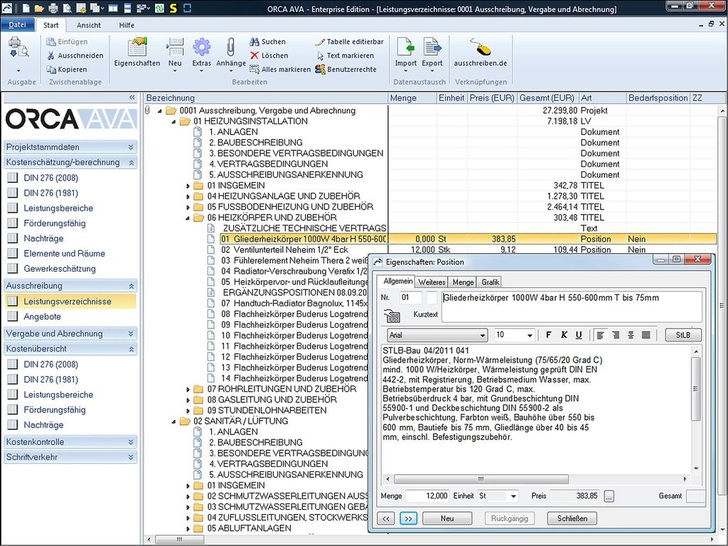Click the long text vertical scrollbar
This screenshot has width=728, height=546.
[696, 389]
